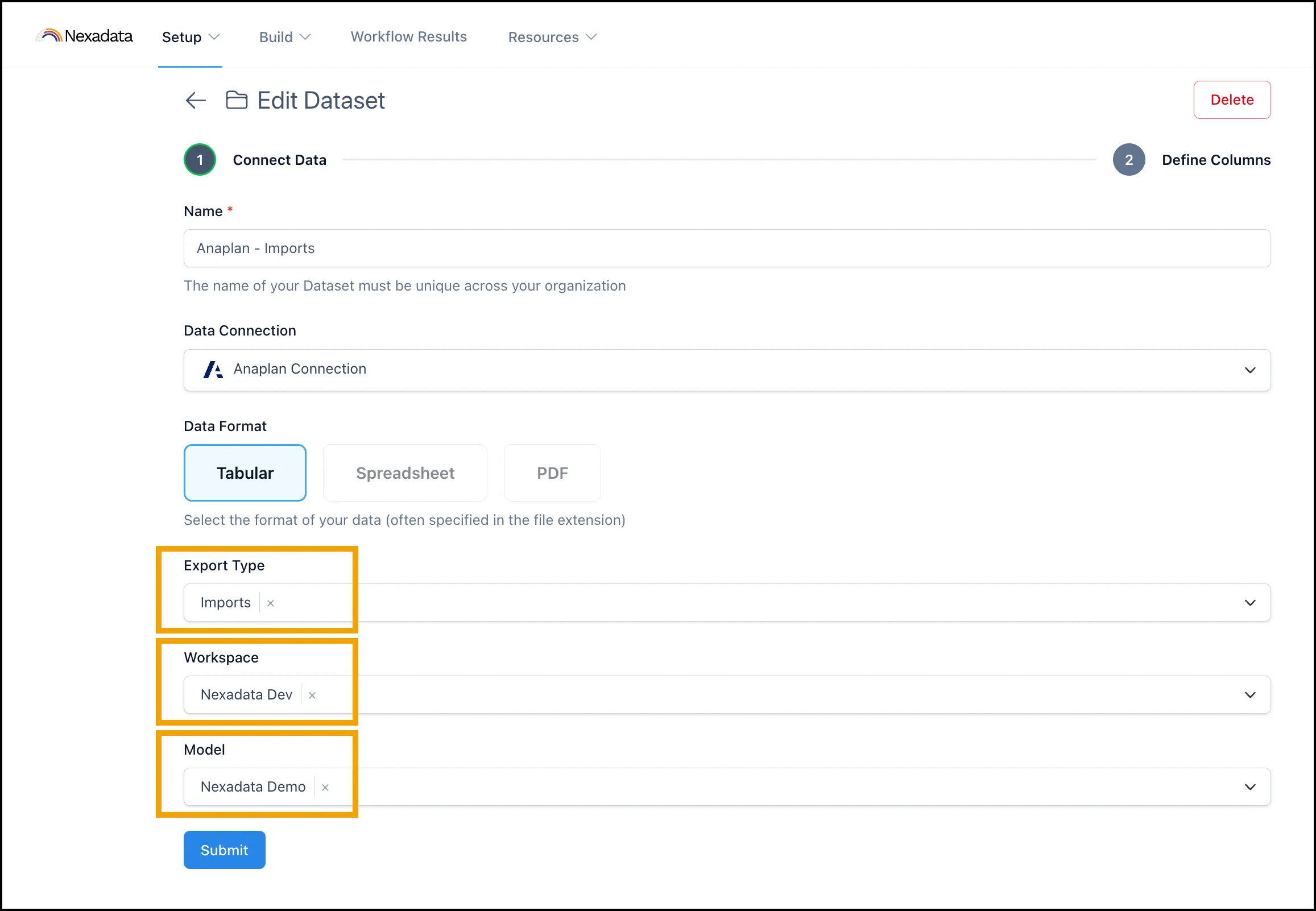1316x911 pixels.
Task: Open the Setup menu
Action: (x=191, y=37)
